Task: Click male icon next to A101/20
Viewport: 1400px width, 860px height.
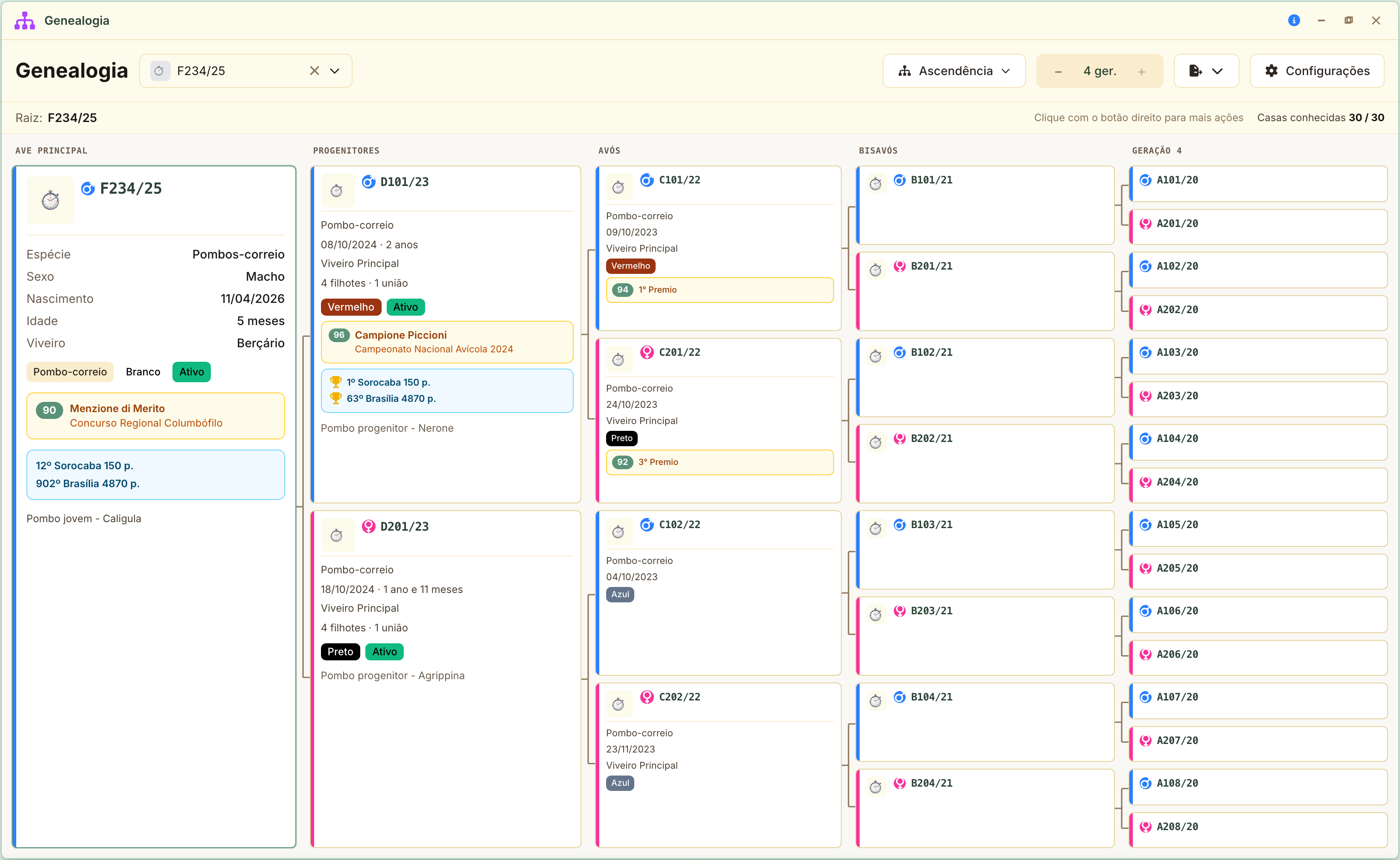Action: coord(1146,180)
